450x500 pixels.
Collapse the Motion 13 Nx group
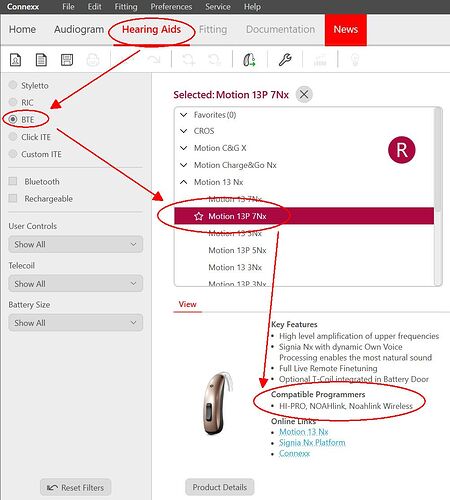(x=184, y=182)
